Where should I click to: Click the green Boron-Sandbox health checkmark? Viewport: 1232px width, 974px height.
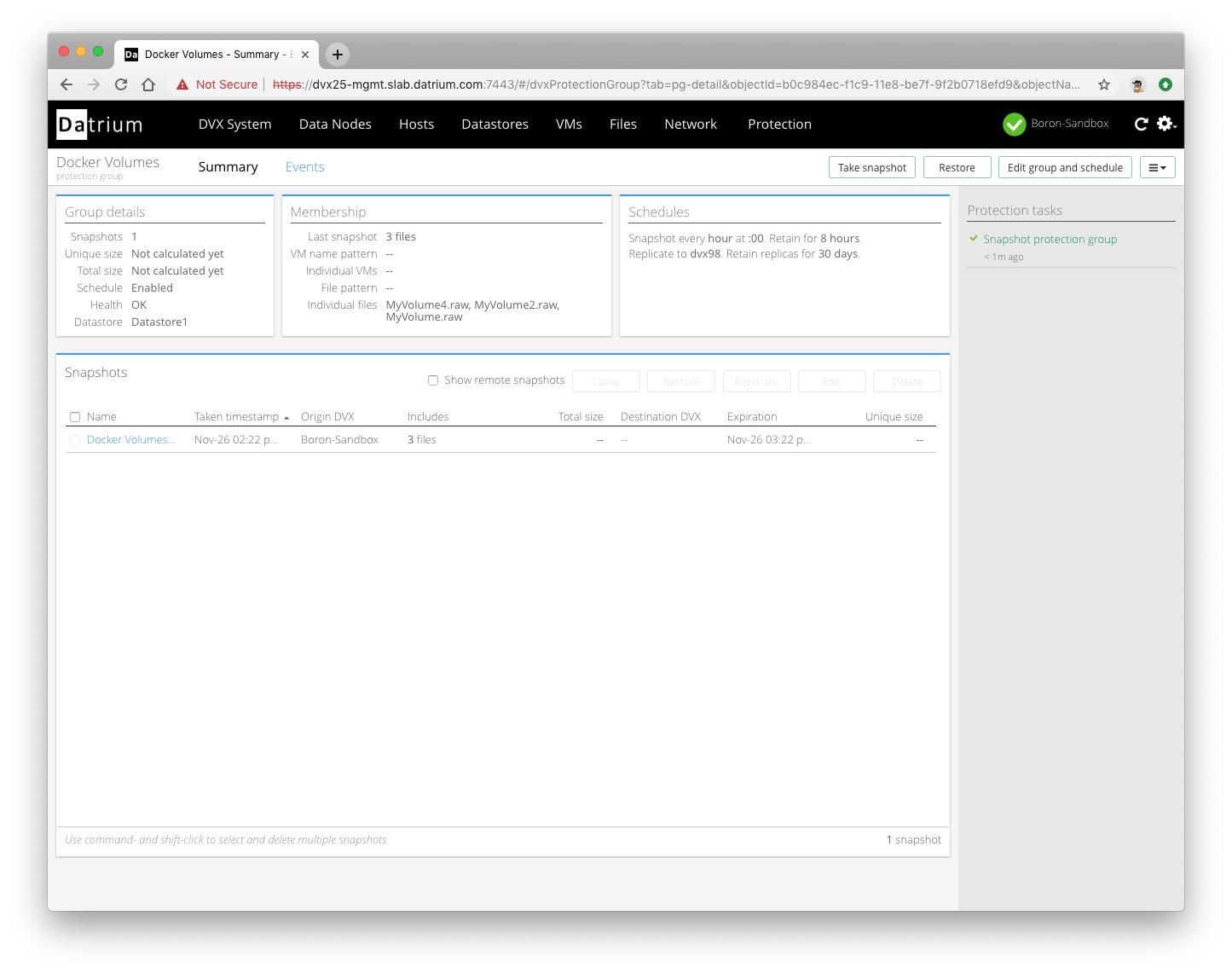click(1014, 125)
